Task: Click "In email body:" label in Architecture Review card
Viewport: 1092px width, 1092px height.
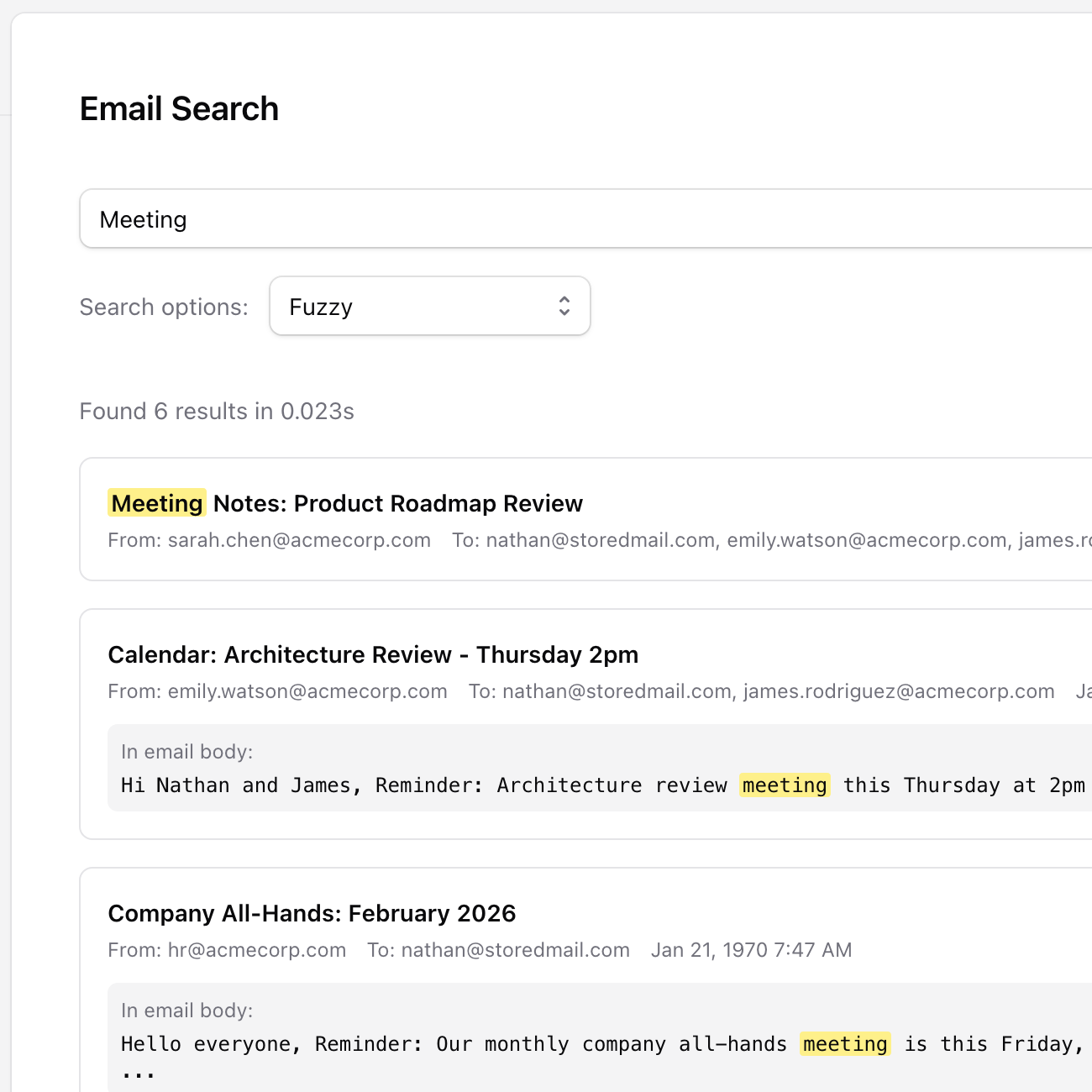Action: 186,752
